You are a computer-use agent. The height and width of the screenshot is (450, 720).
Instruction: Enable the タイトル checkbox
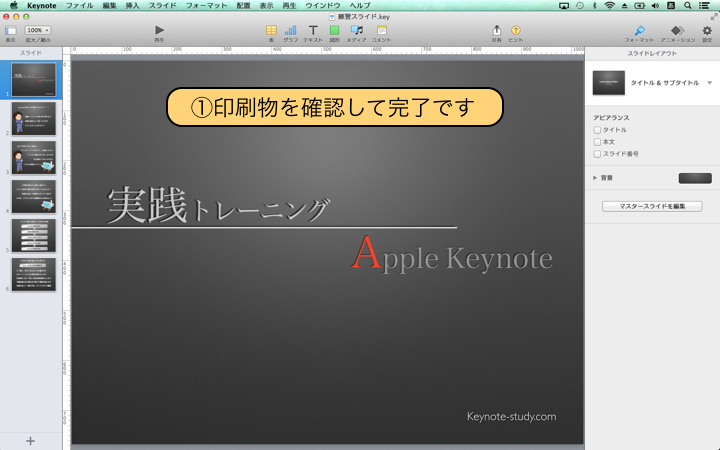tap(597, 129)
